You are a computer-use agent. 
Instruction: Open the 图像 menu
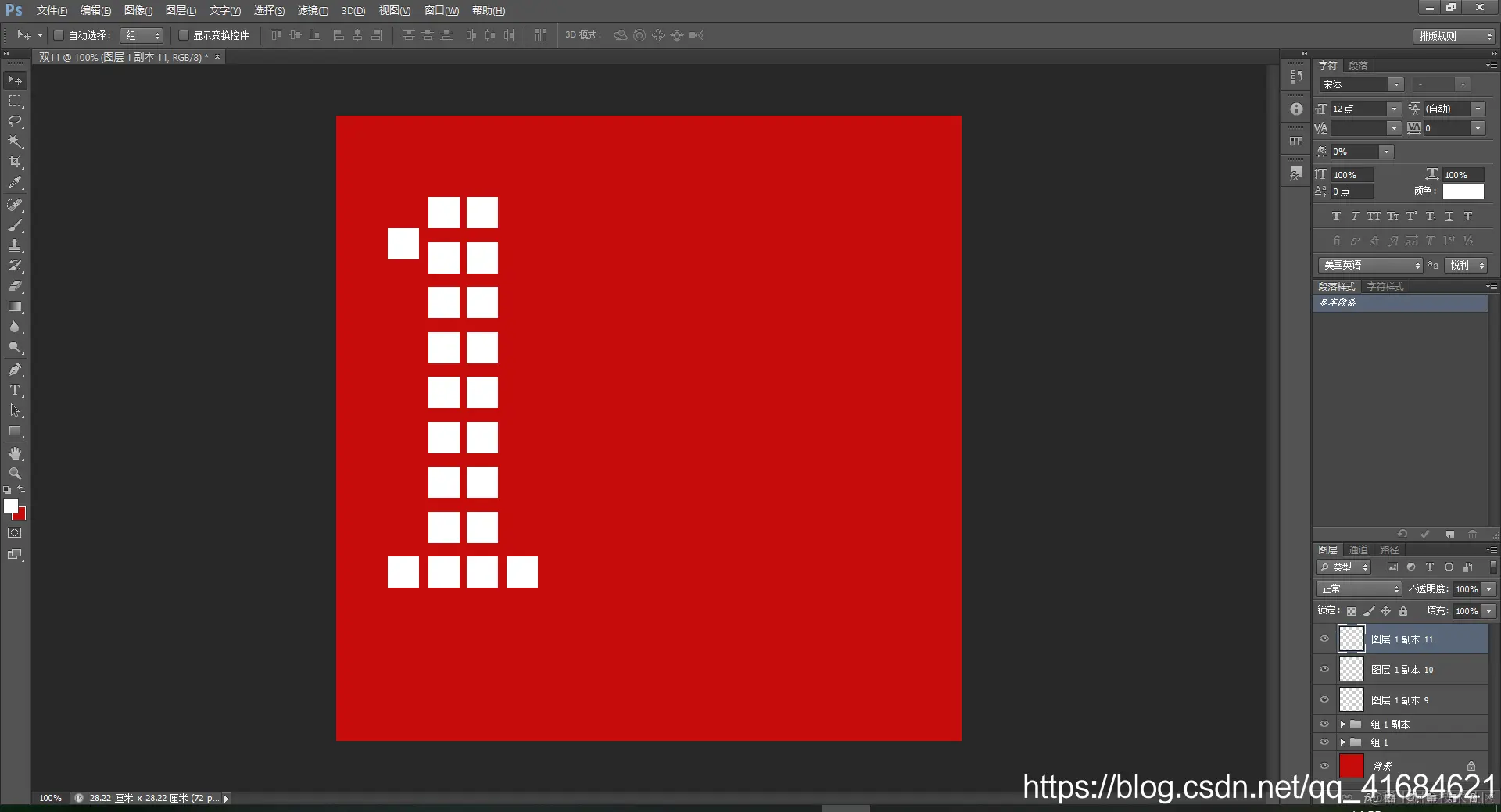click(138, 11)
